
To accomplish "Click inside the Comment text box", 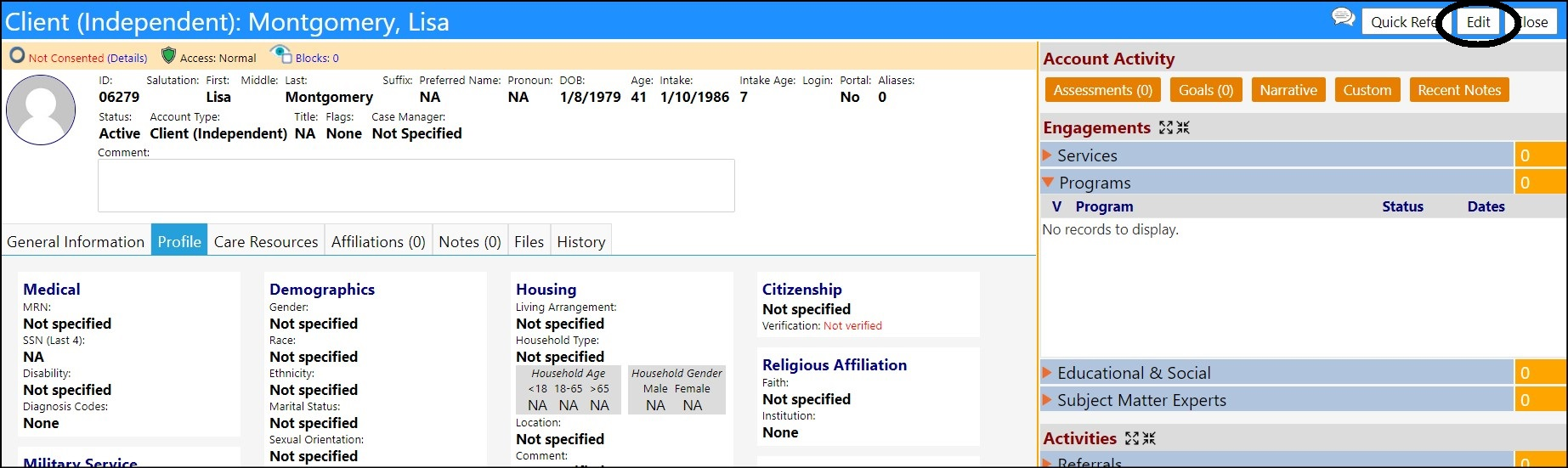I will (416, 185).
